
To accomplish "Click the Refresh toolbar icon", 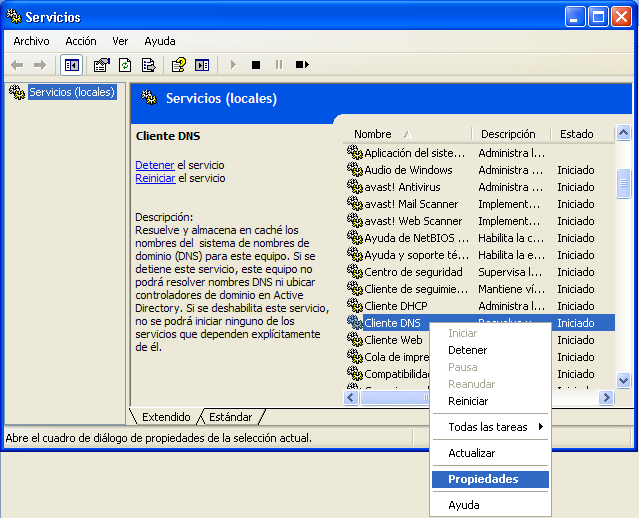I will (x=125, y=65).
